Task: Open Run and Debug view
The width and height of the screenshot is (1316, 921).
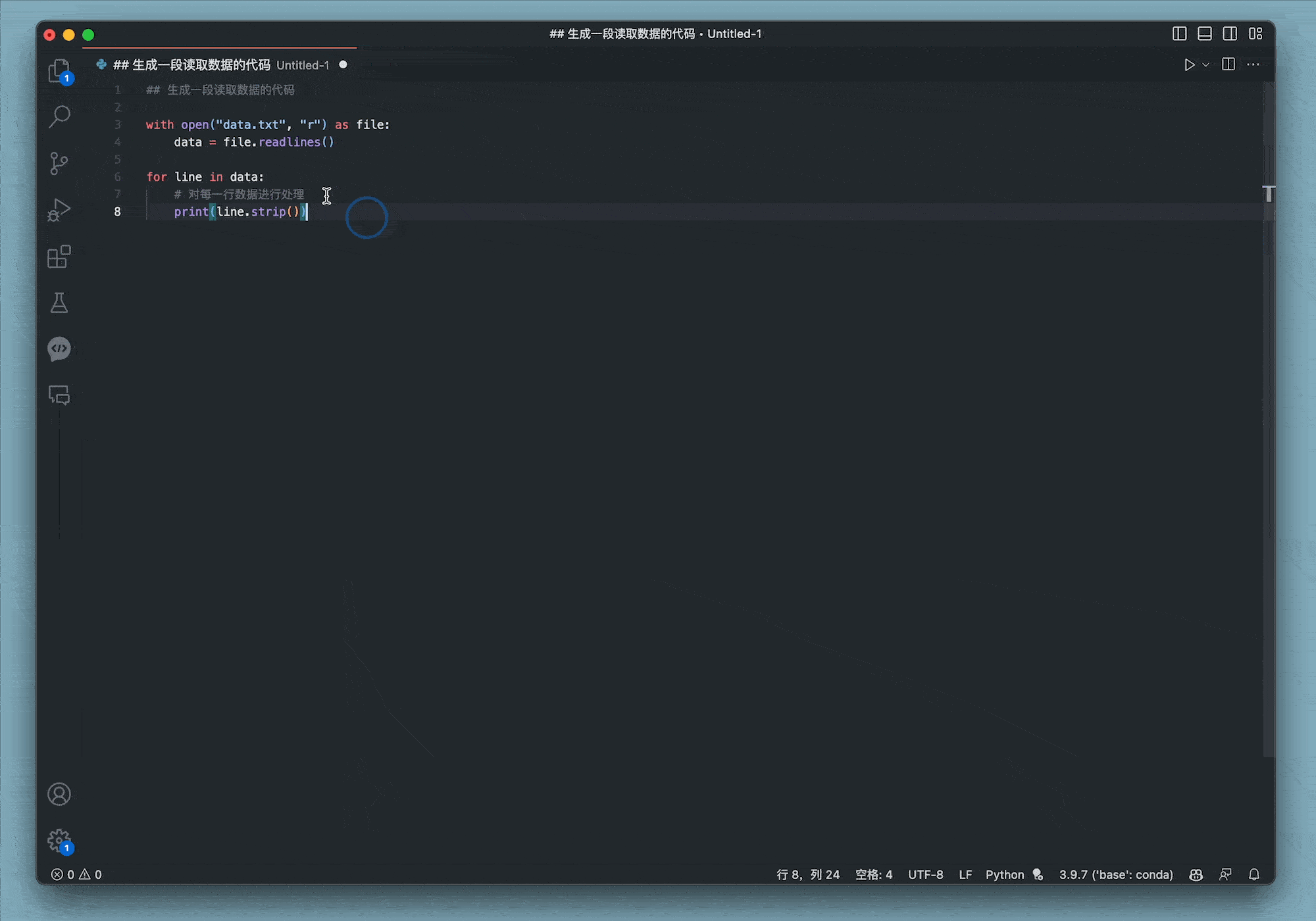Action: [59, 210]
